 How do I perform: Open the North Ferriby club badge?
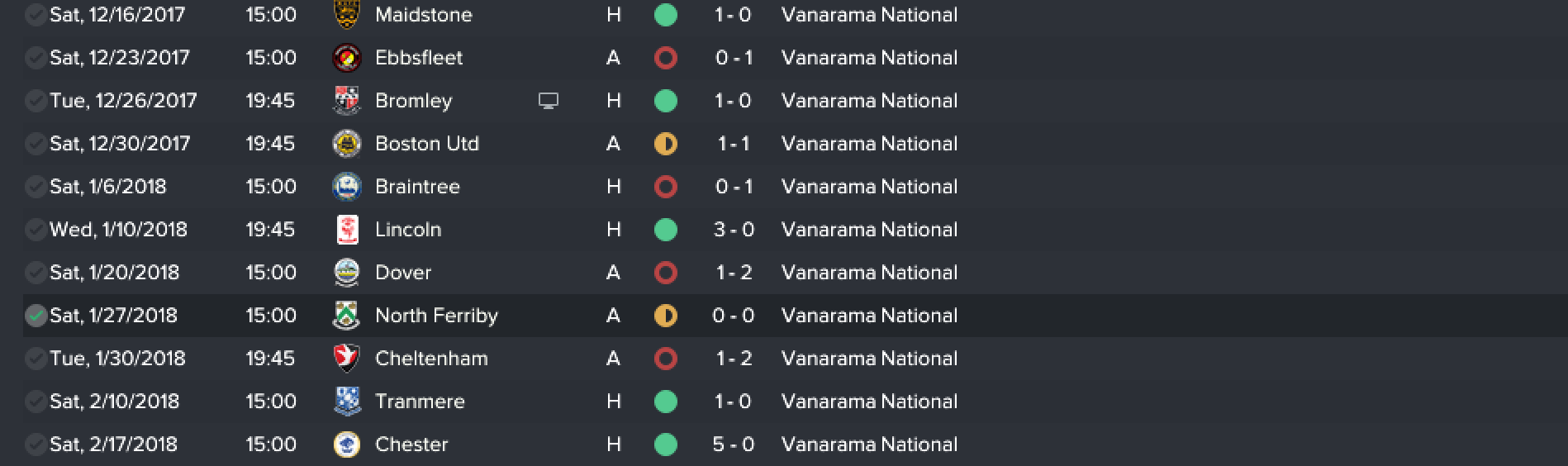click(347, 316)
